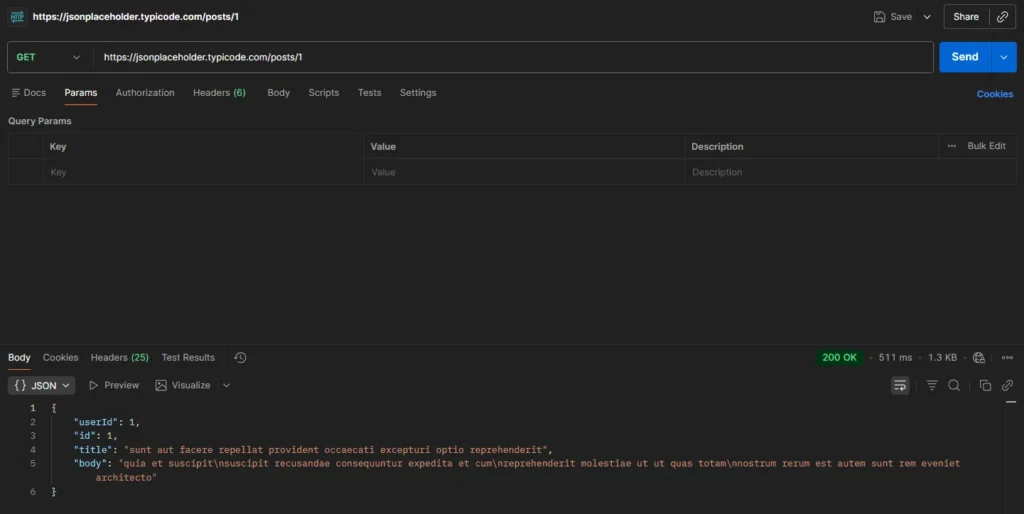The width and height of the screenshot is (1024, 514).
Task: Select the response Body tab
Action: click(x=19, y=357)
